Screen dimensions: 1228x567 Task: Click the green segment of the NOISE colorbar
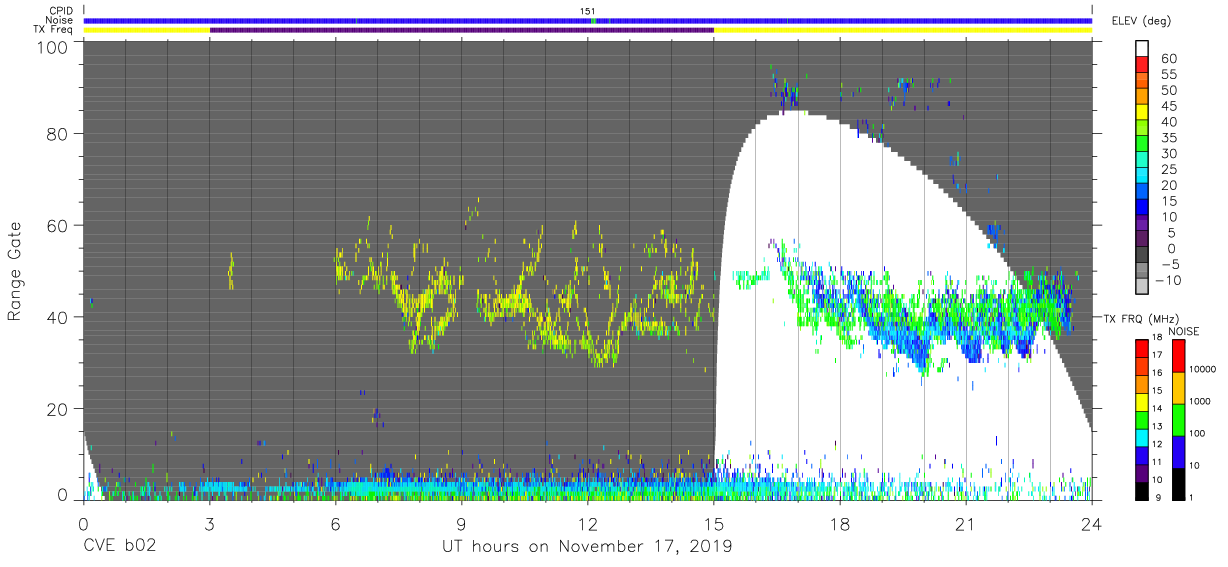pyautogui.click(x=1181, y=419)
